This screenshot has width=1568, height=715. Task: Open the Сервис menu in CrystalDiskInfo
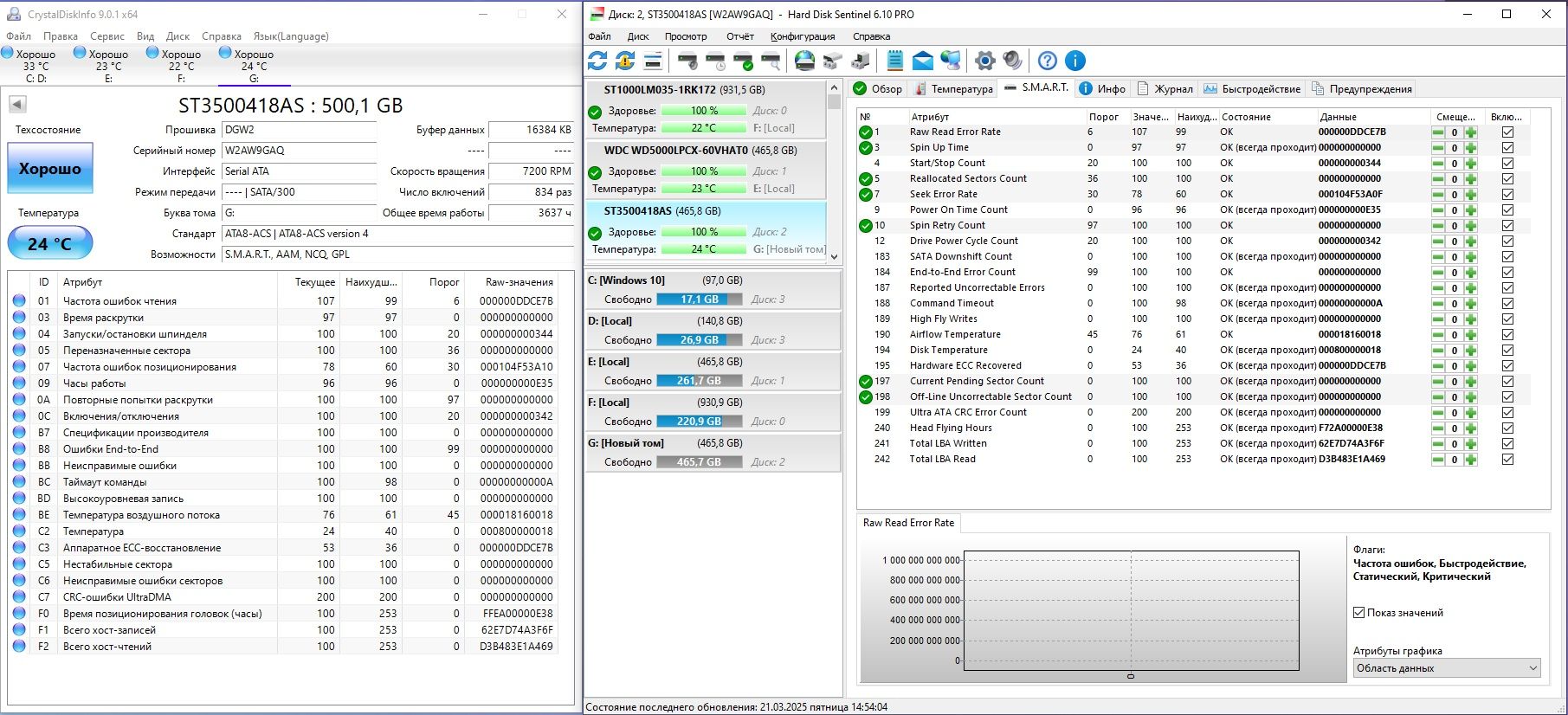click(107, 36)
